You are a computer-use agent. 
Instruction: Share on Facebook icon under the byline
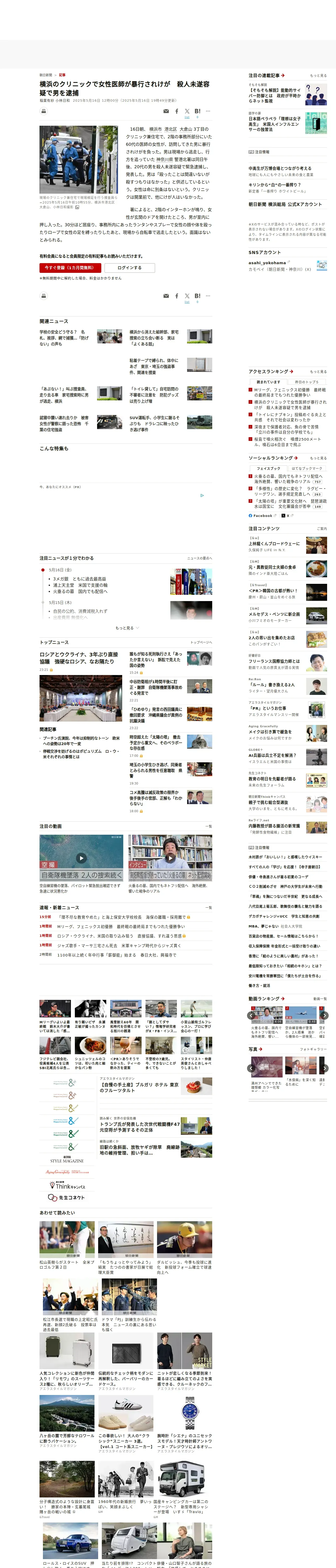[177, 111]
